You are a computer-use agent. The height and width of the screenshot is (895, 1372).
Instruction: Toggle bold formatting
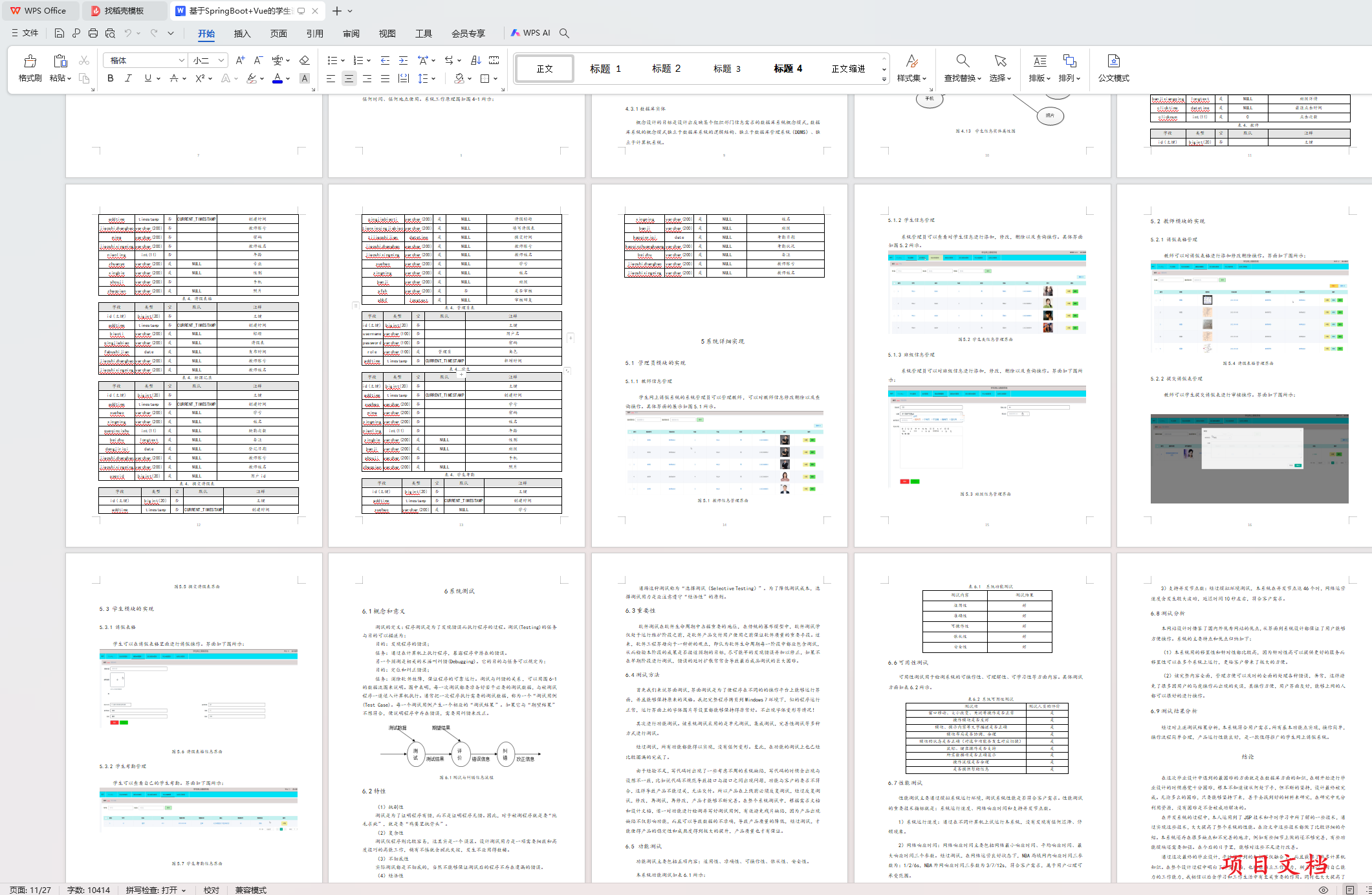click(x=111, y=78)
